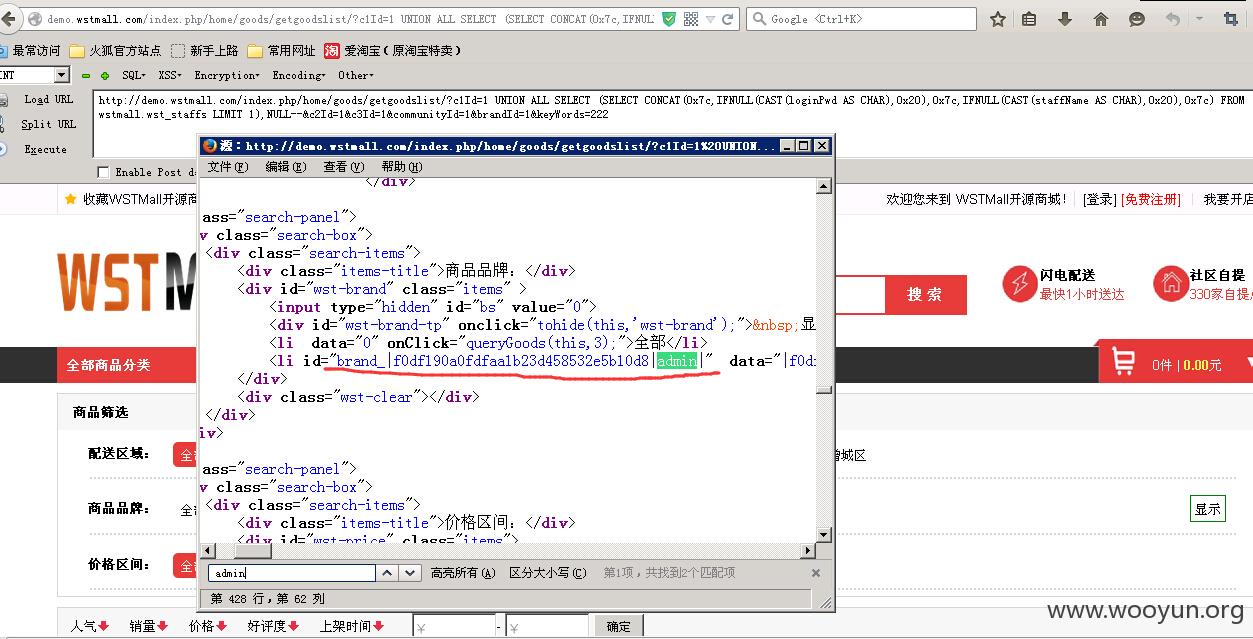Click the 确定 price confirm button
The width and height of the screenshot is (1253, 639).
point(619,627)
